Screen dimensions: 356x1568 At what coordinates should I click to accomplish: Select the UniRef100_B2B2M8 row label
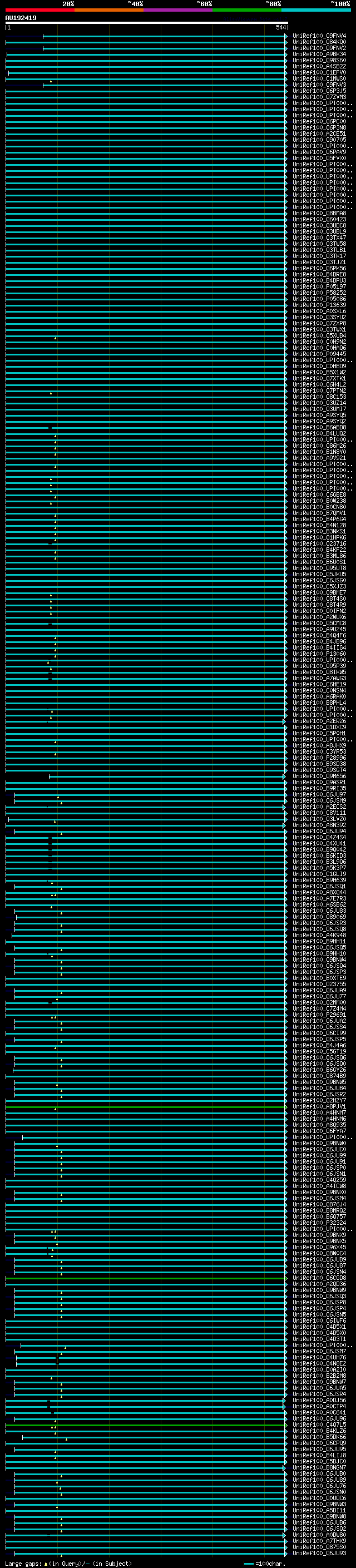point(319,1376)
